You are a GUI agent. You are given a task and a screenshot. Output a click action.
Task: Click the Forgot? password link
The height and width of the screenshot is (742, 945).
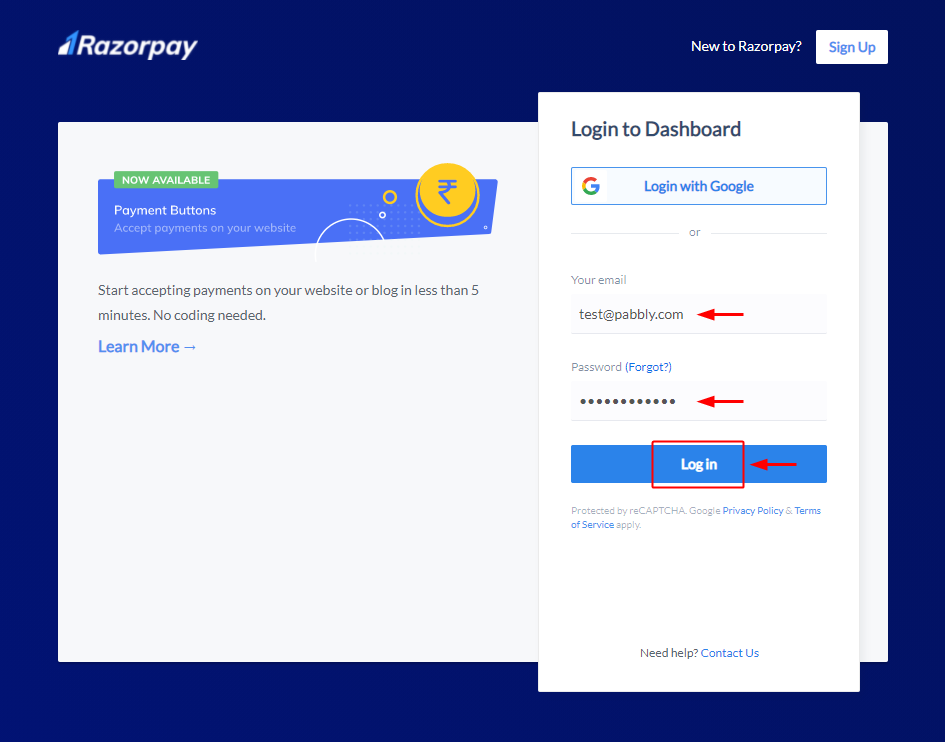pos(648,366)
